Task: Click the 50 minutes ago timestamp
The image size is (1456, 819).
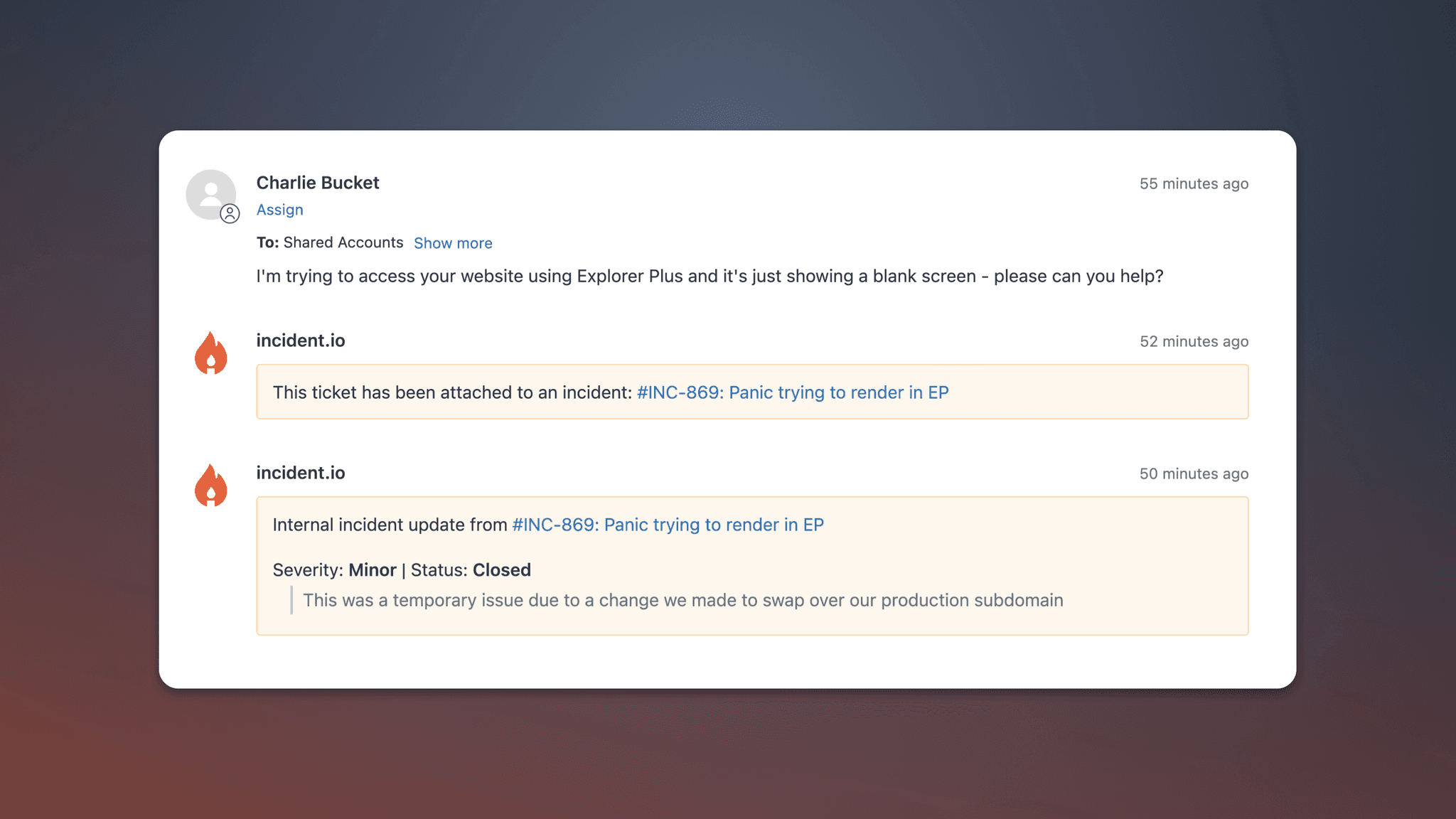Action: pos(1194,473)
